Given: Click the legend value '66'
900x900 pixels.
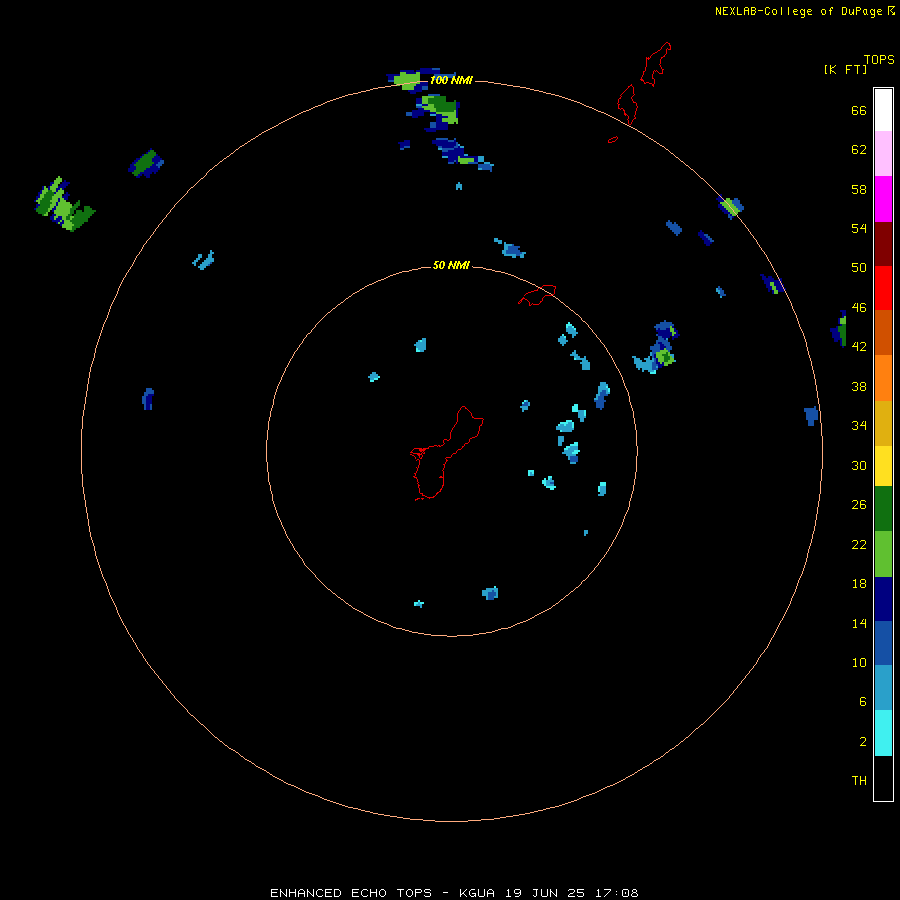Looking at the screenshot, I should point(859,110).
